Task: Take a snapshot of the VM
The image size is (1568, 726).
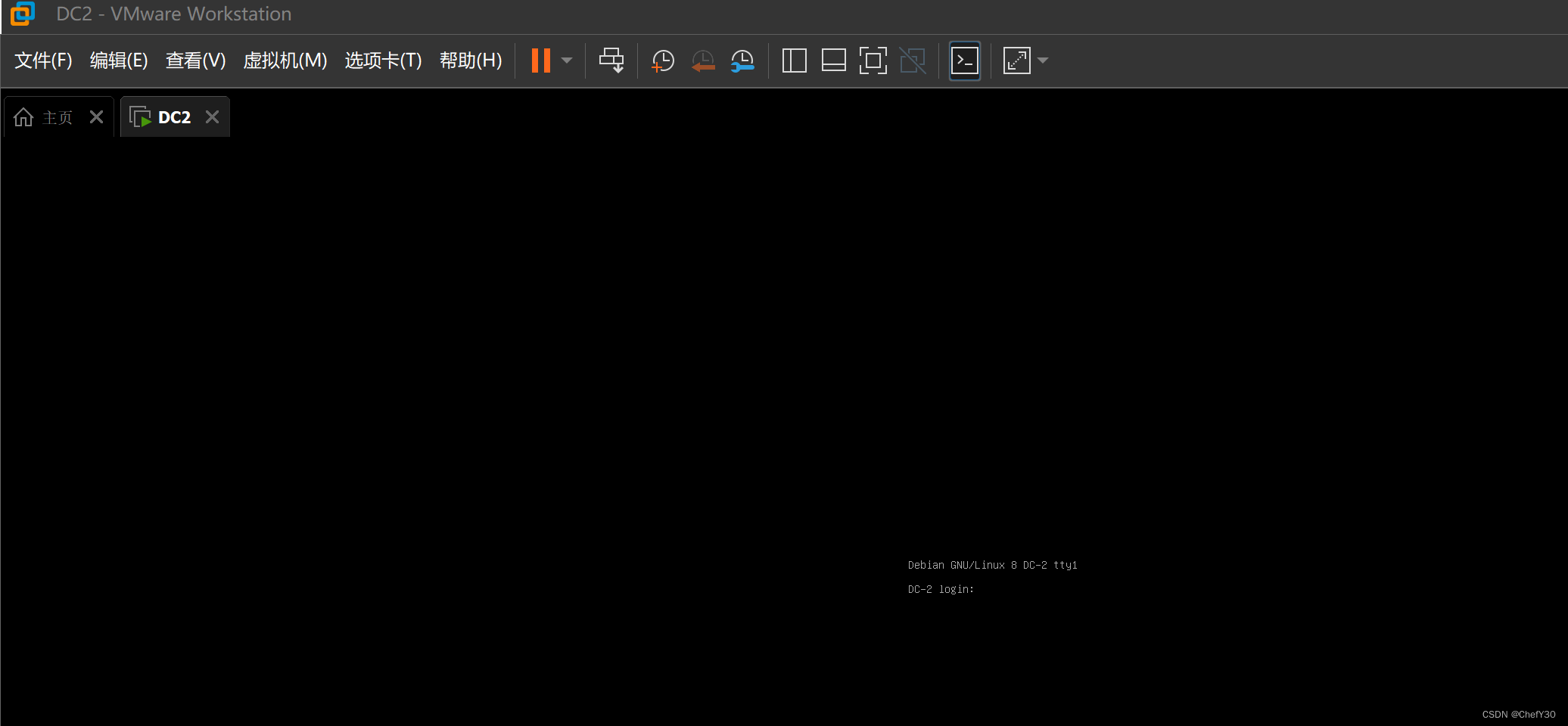Action: pos(663,60)
